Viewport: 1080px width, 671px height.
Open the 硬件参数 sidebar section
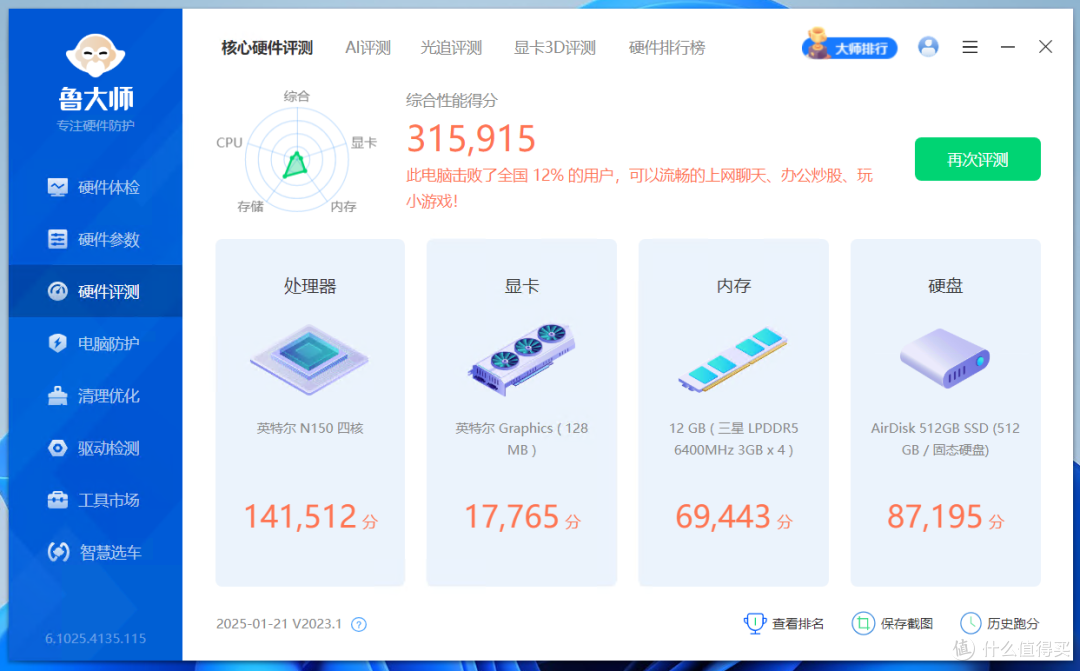click(95, 239)
